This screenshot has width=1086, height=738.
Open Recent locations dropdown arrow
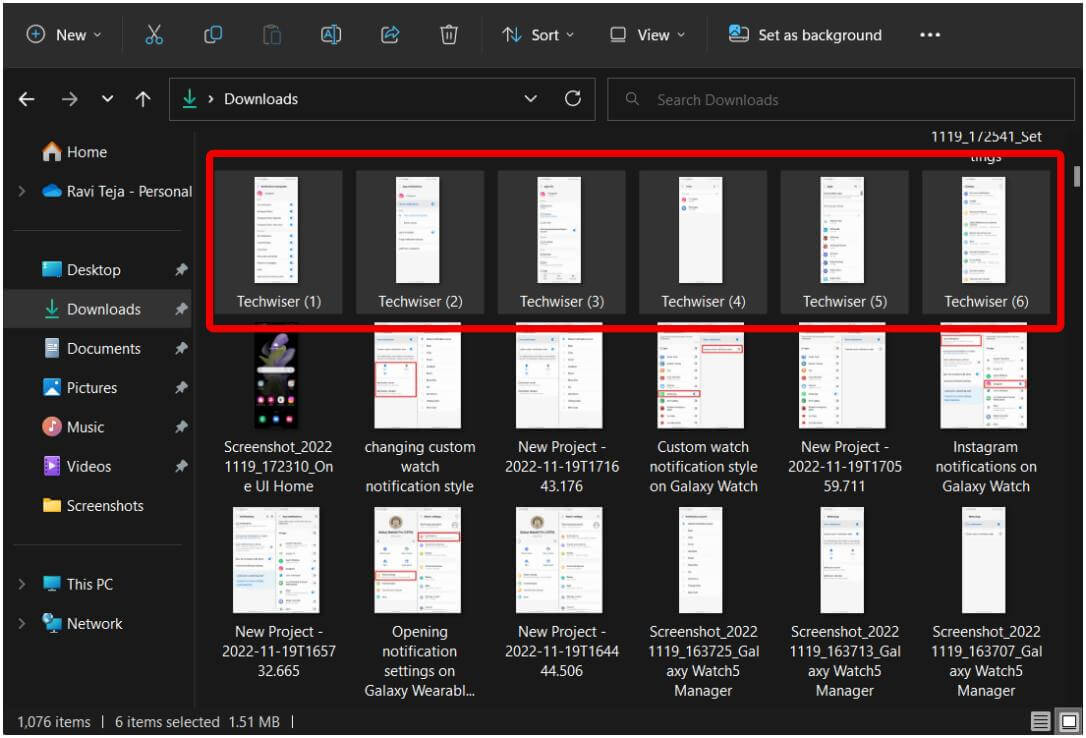coord(107,99)
